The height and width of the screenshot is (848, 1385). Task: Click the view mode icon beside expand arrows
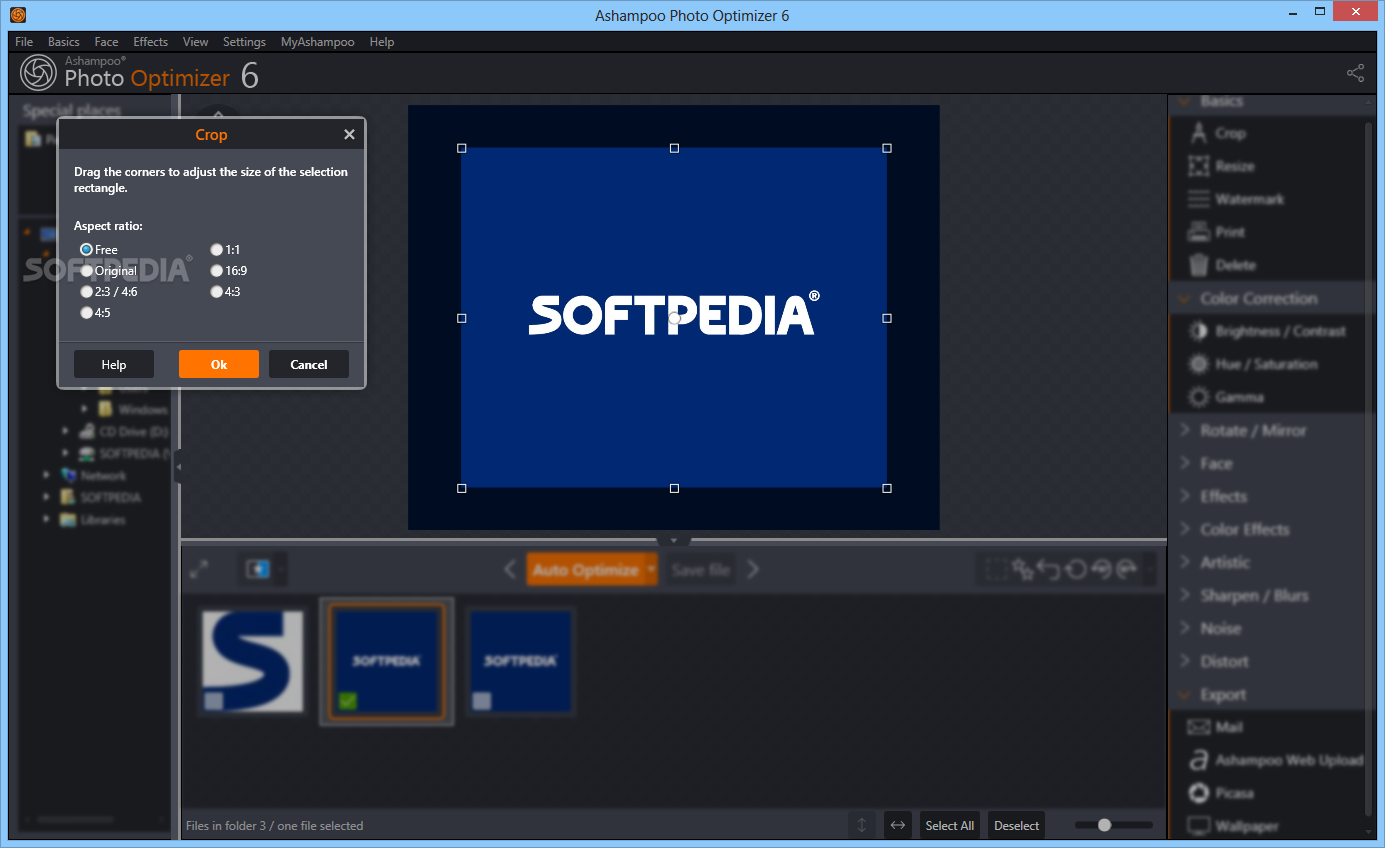pyautogui.click(x=258, y=569)
